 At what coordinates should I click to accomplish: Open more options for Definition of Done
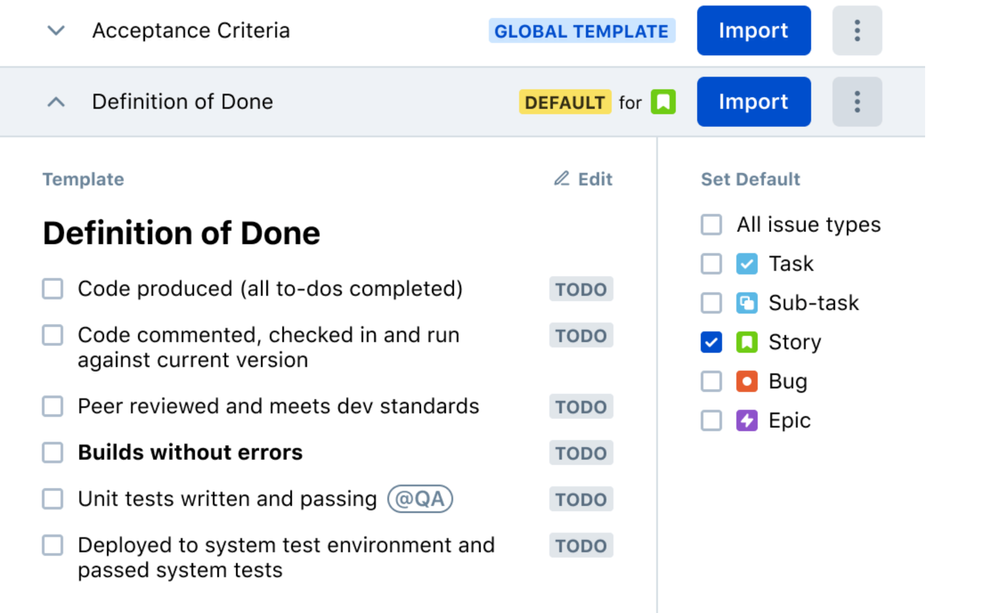point(857,102)
